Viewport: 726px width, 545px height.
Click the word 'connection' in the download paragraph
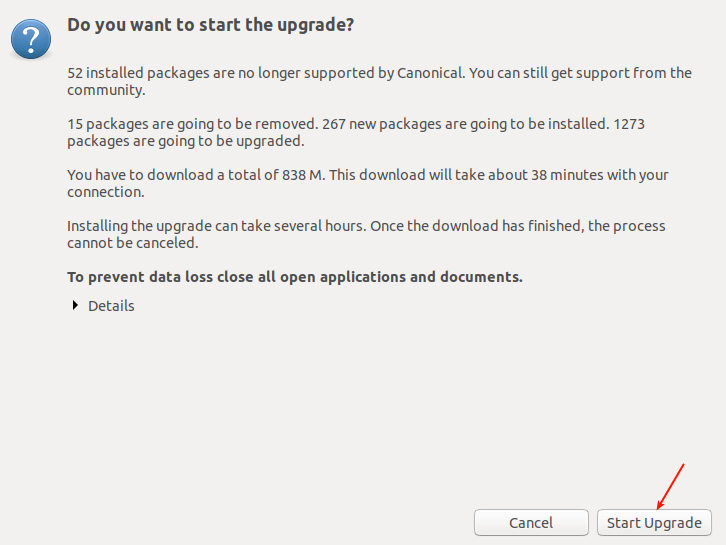tap(104, 192)
